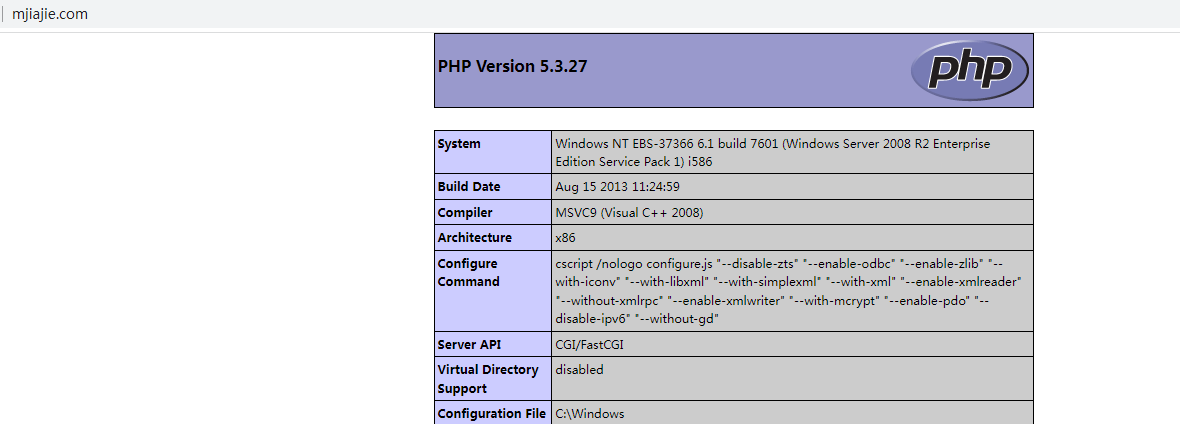1180x424 pixels.
Task: Select the Build Date row label
Action: point(469,187)
